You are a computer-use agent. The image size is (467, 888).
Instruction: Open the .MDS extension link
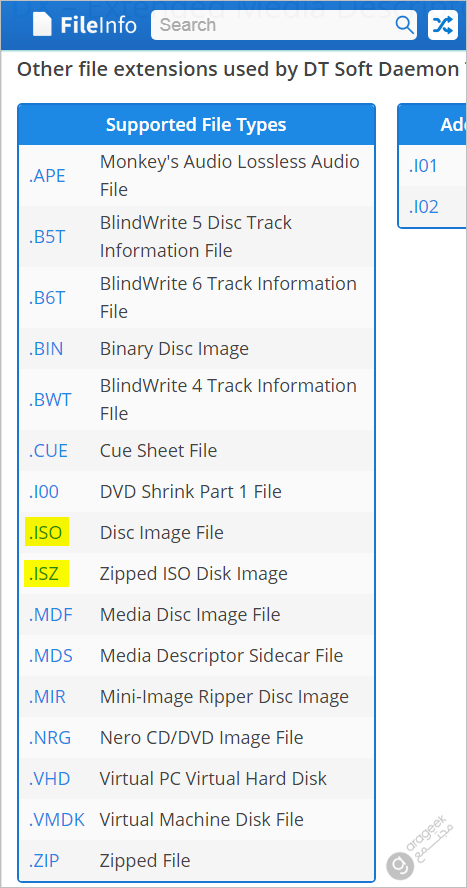pos(50,655)
